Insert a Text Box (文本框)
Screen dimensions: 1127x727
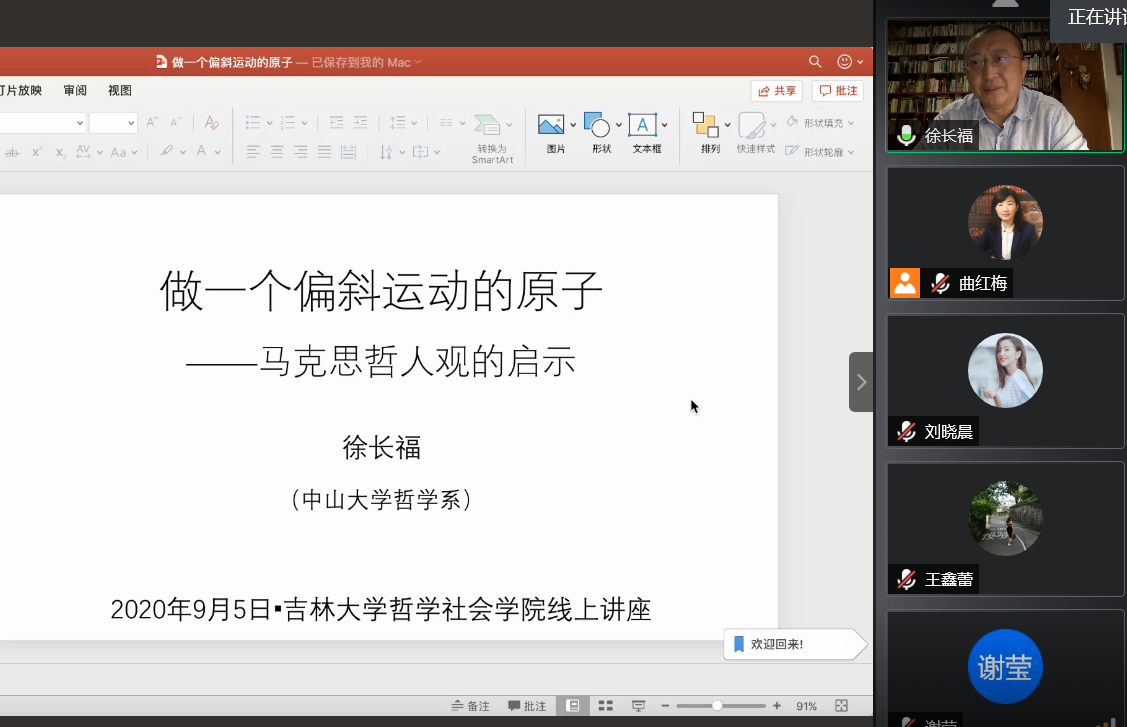[x=642, y=125]
